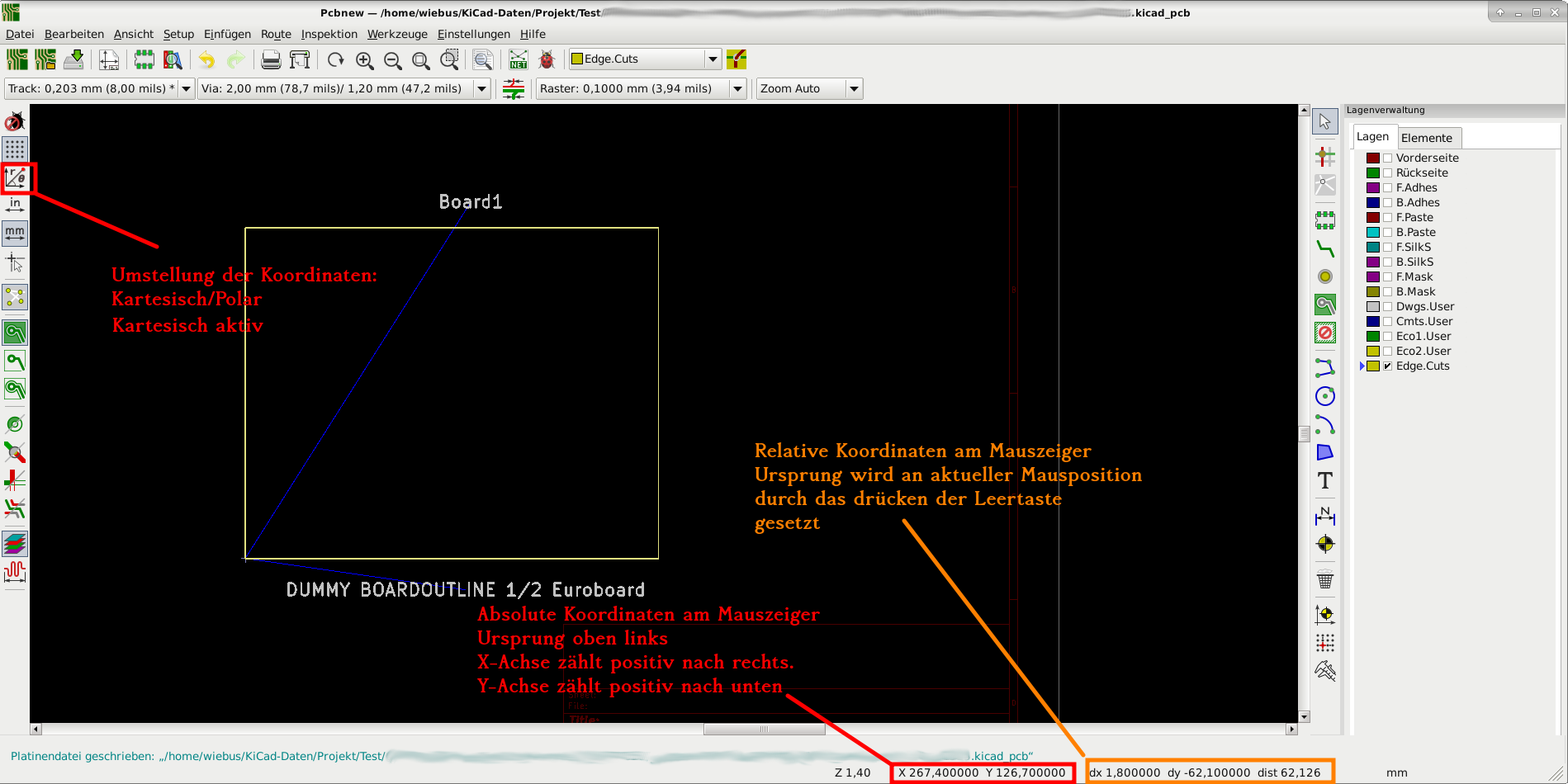Click the zoom out magnifier icon
Image resolution: width=1568 pixels, height=784 pixels.
[x=392, y=59]
